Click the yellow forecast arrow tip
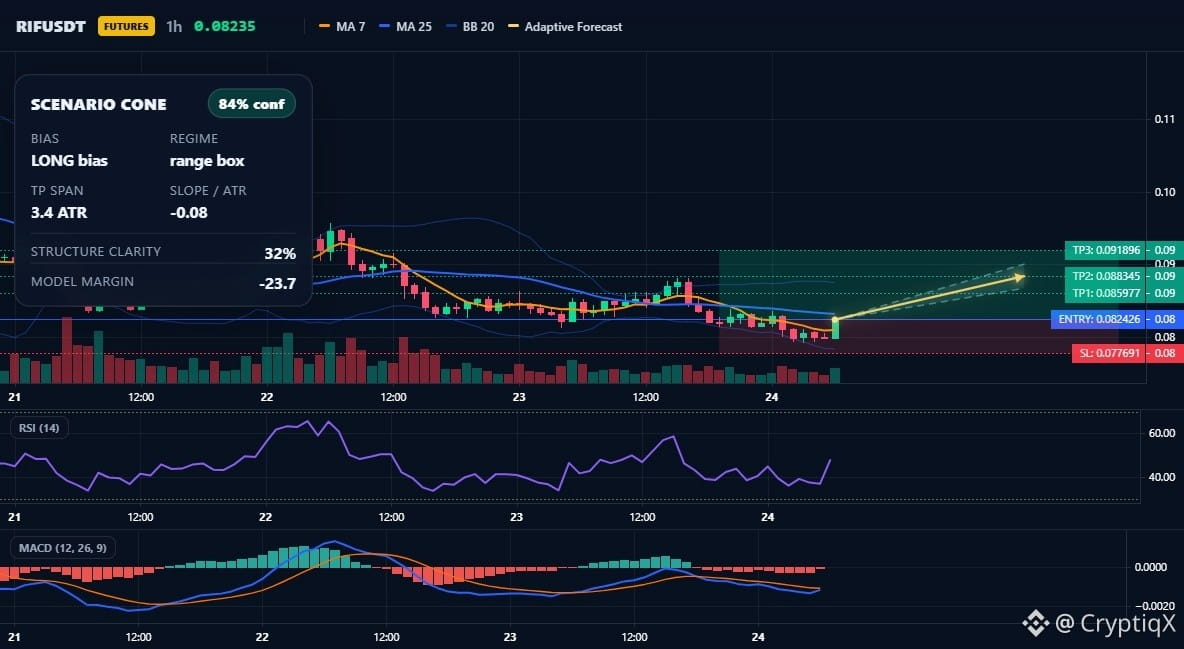The image size is (1184, 649). [x=1019, y=278]
